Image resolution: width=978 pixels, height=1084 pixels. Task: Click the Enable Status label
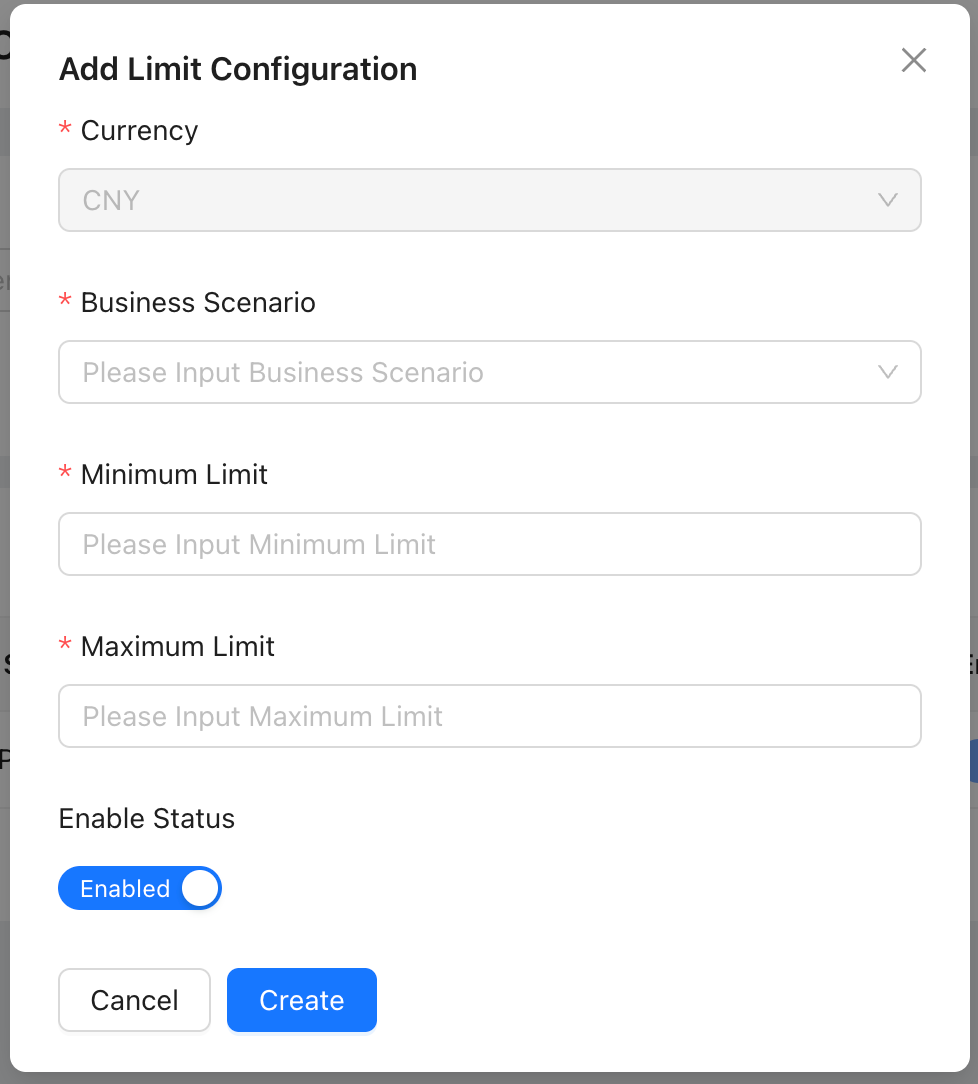pyautogui.click(x=147, y=819)
